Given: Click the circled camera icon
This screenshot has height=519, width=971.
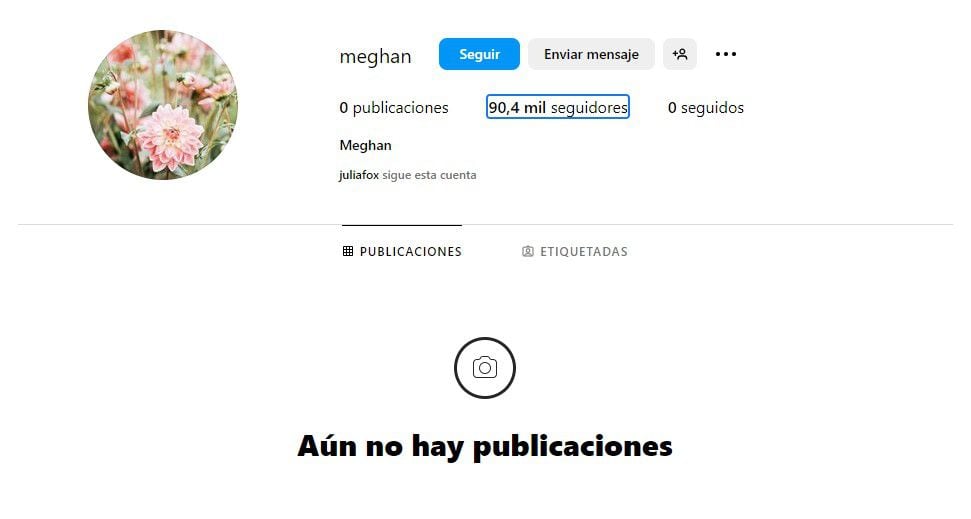Looking at the screenshot, I should click(485, 368).
